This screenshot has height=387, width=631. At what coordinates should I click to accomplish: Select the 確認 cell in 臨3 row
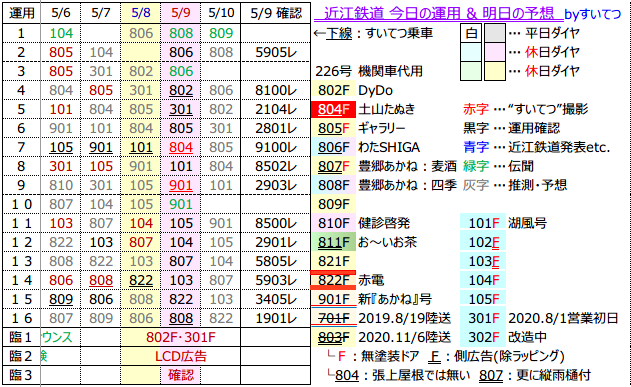pos(181,375)
